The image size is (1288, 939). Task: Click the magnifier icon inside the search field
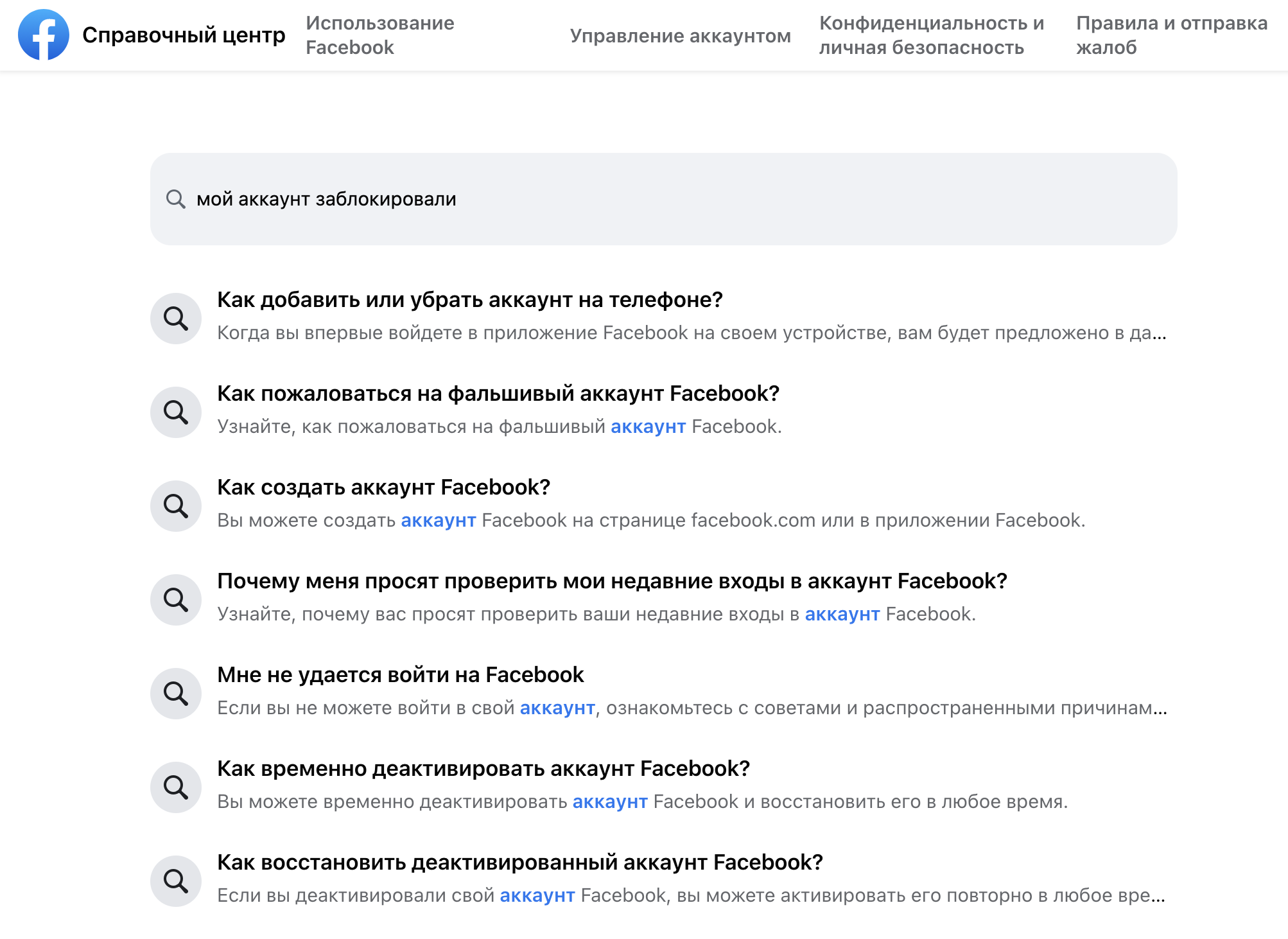click(175, 199)
